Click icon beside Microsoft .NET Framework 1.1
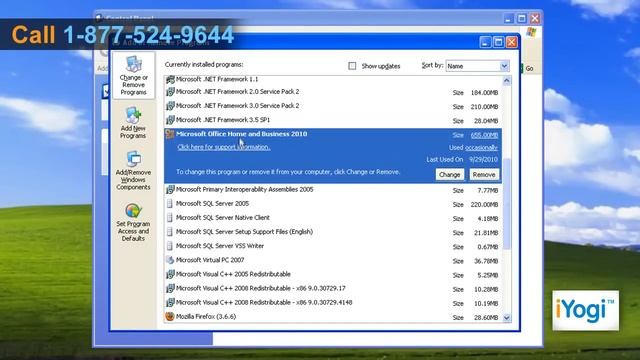Viewport: 640px width, 360px height. point(170,79)
